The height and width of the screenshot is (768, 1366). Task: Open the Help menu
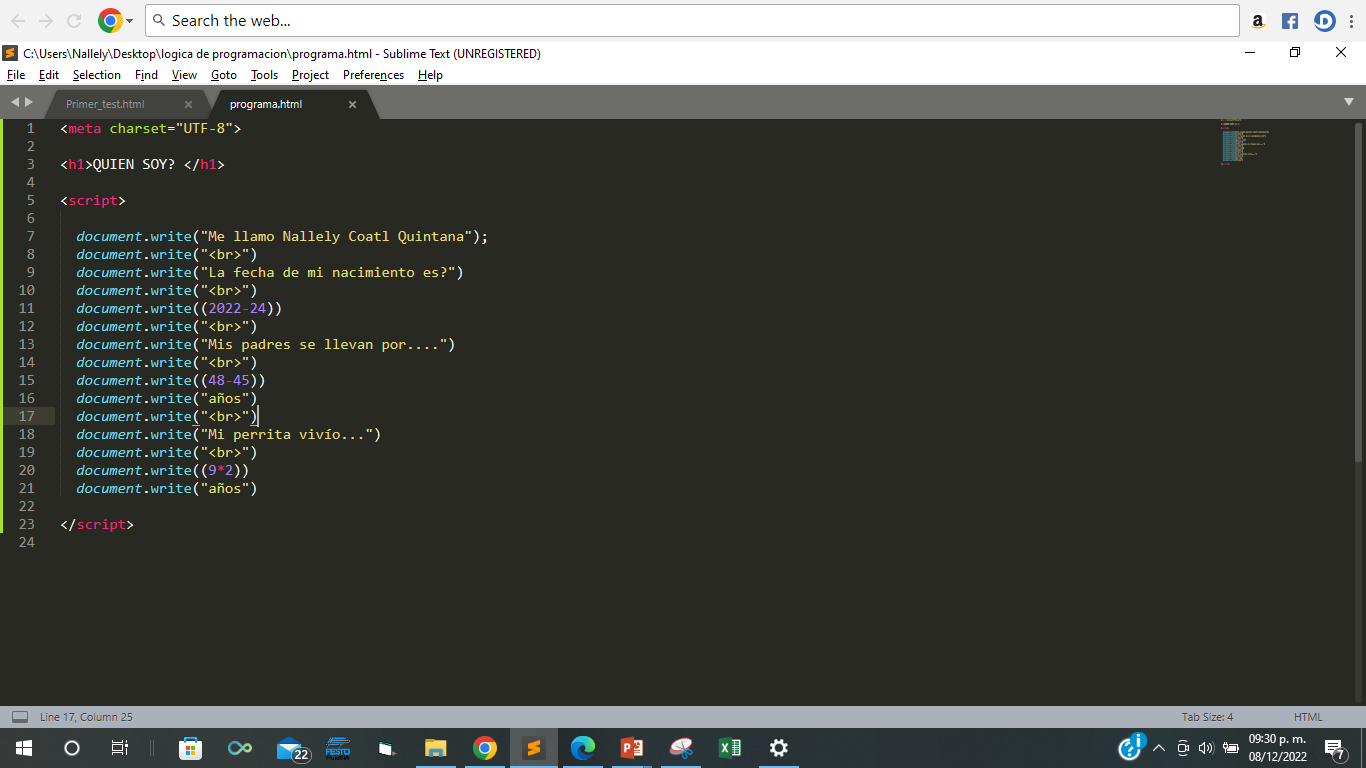[430, 75]
